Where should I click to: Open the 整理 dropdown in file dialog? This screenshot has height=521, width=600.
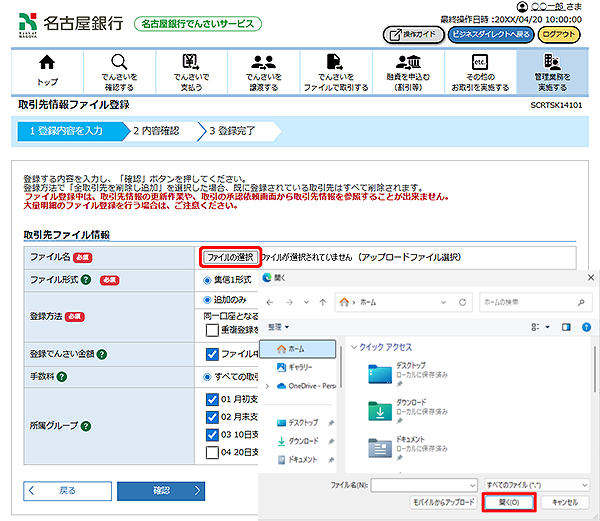[279, 327]
